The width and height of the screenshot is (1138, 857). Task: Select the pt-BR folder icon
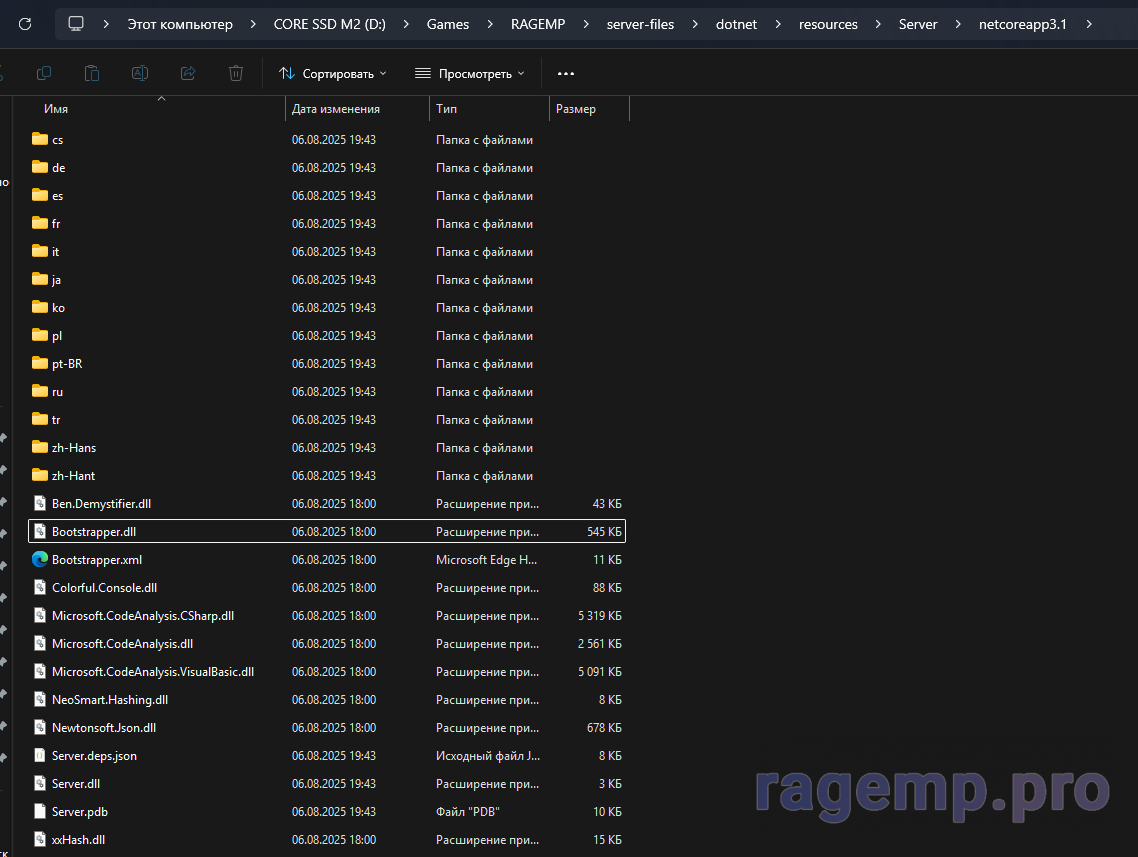coord(40,363)
